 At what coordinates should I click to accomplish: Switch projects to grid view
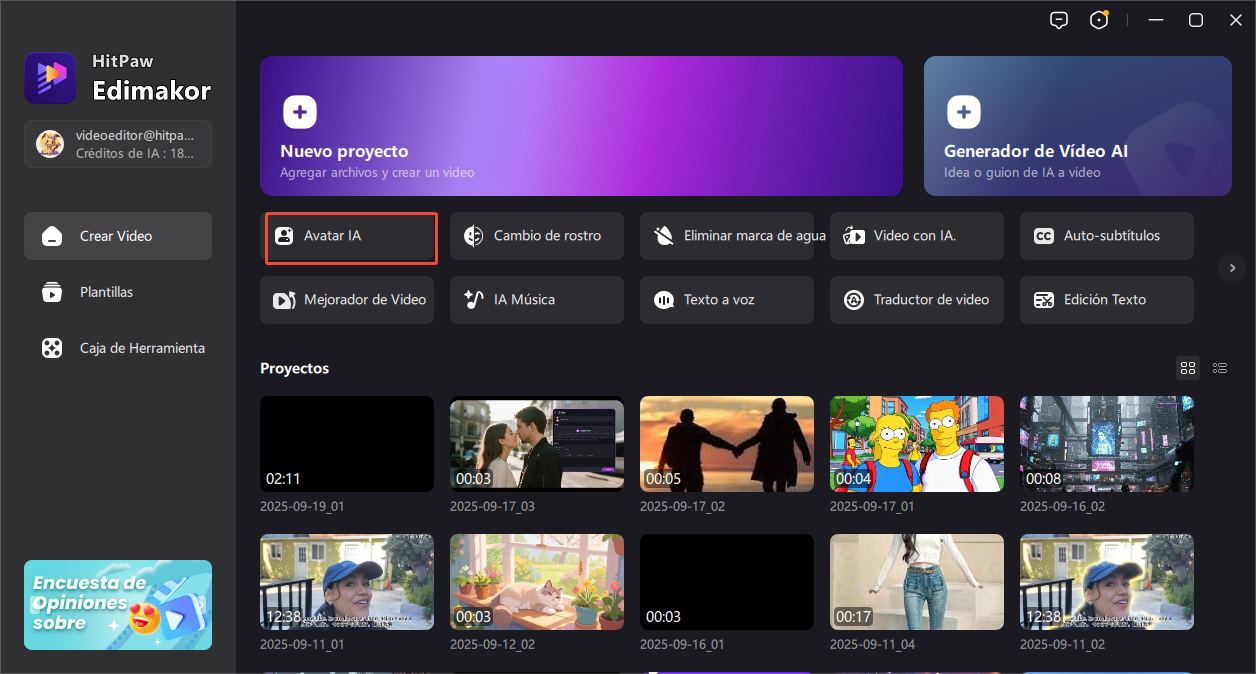[1188, 368]
